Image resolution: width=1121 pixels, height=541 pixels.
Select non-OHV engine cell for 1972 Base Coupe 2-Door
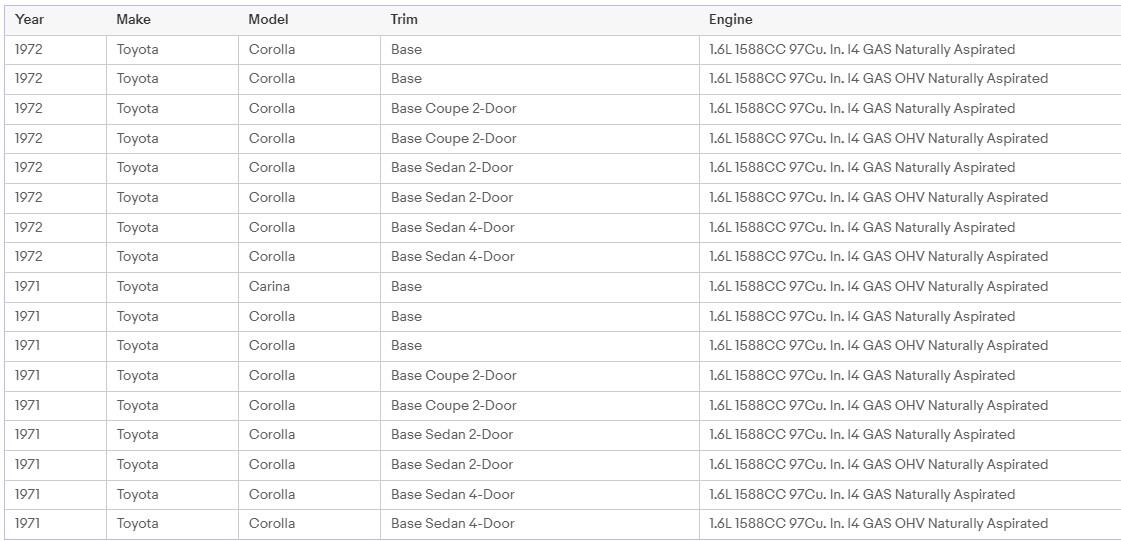[x=861, y=109]
